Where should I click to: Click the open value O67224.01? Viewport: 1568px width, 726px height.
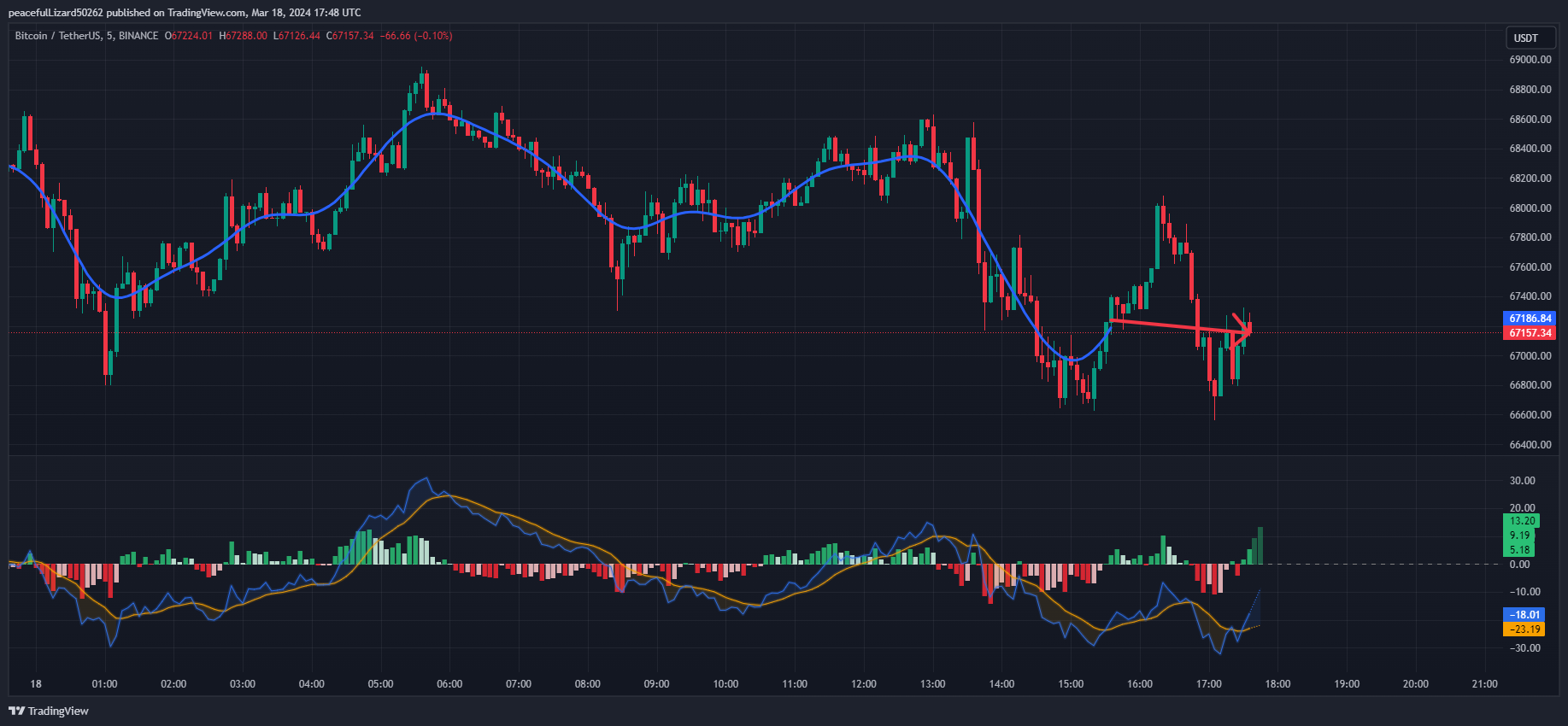point(189,36)
